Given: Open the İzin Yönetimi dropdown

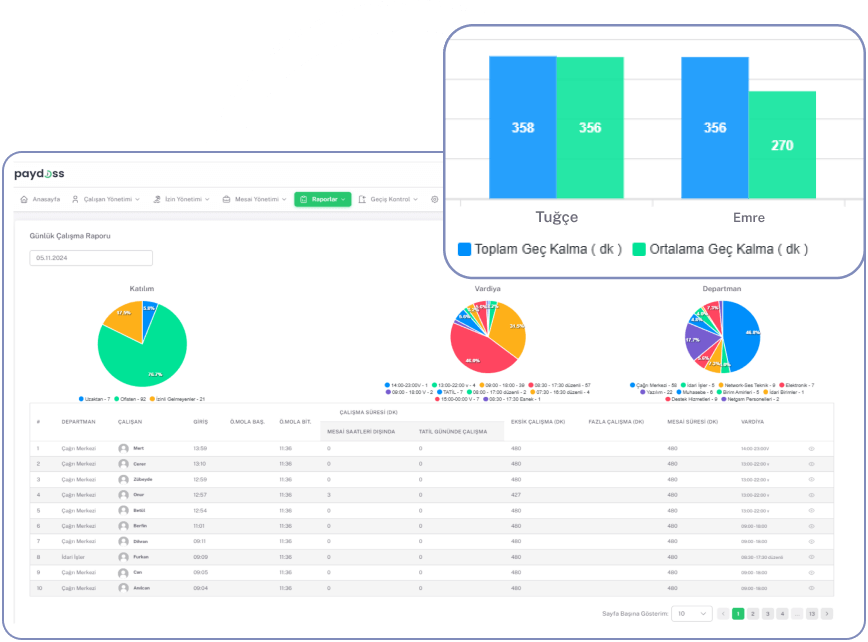Looking at the screenshot, I should 181,199.
